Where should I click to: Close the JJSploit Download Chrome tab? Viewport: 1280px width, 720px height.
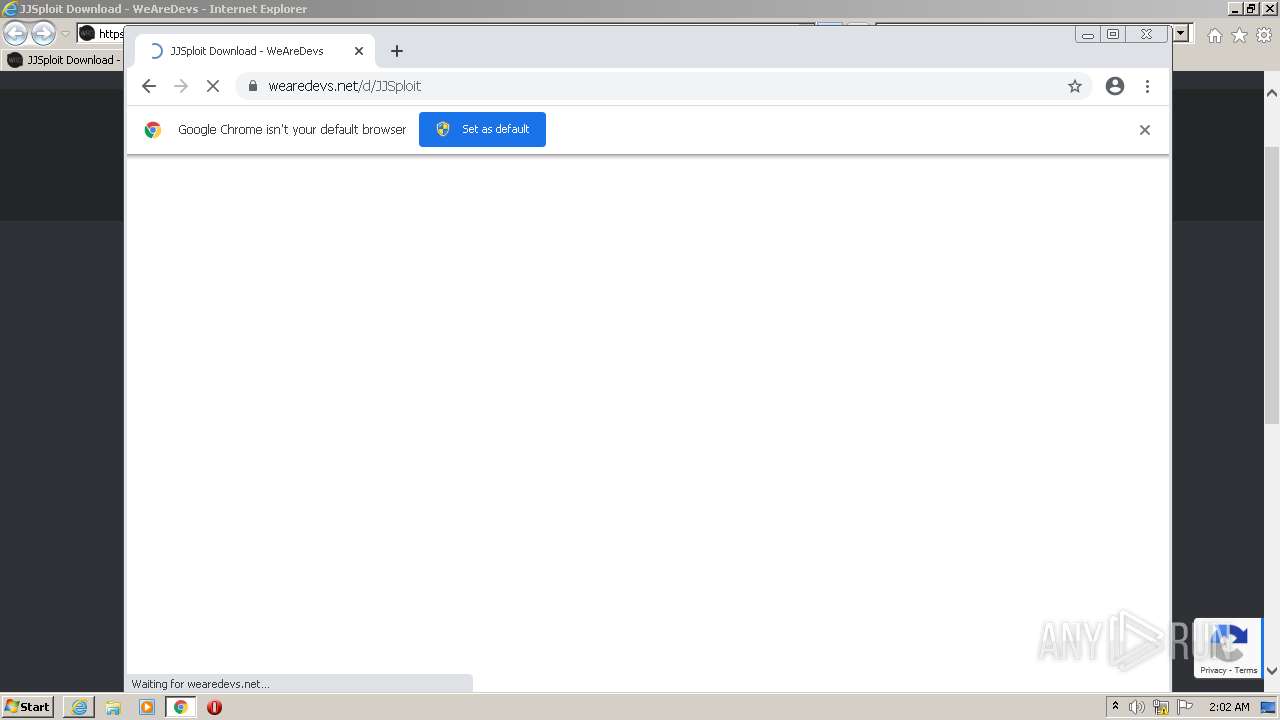(x=359, y=51)
